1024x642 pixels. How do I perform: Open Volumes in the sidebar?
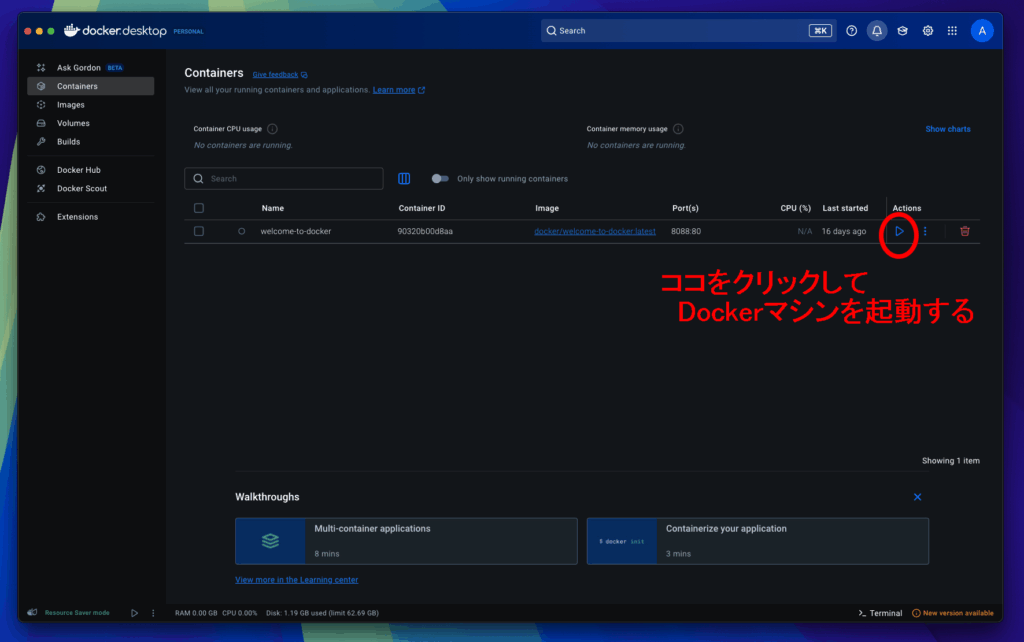point(91,123)
